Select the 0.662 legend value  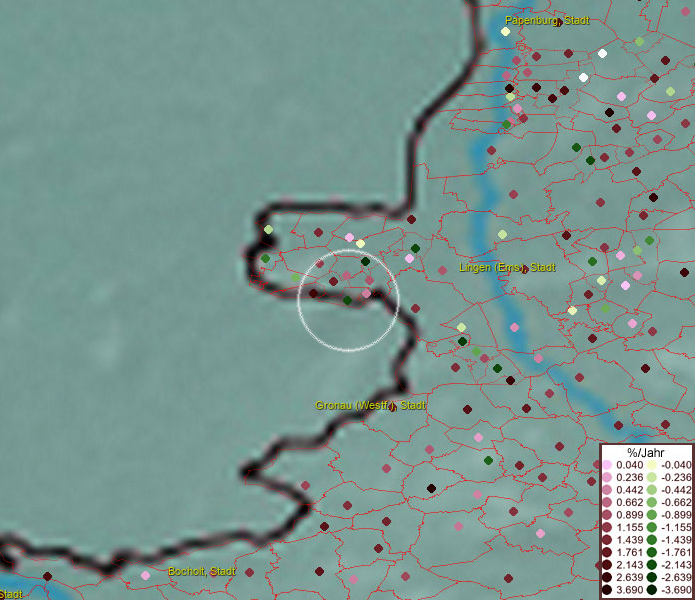(x=629, y=503)
